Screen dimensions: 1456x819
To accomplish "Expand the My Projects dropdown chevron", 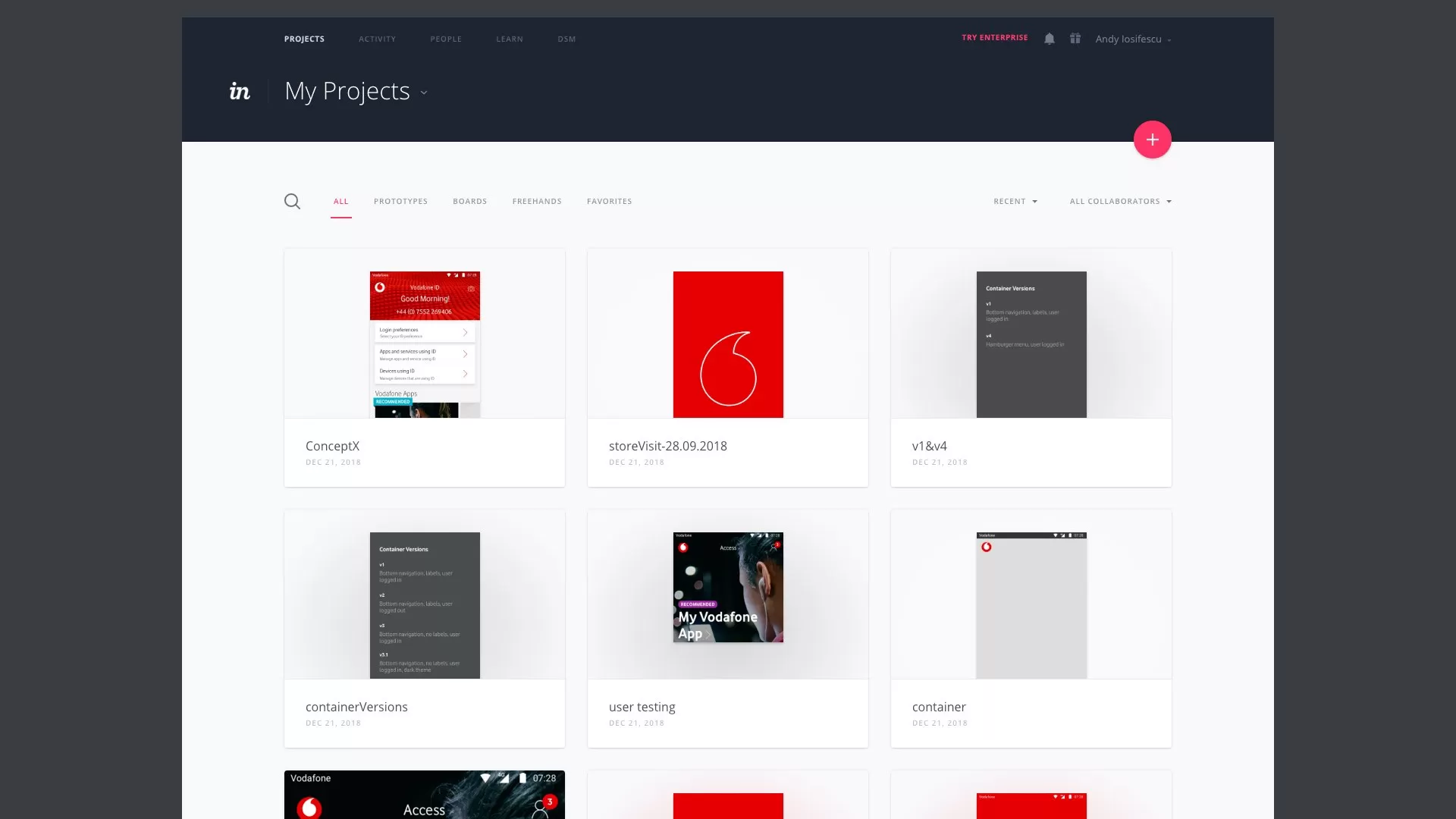I will pyautogui.click(x=424, y=93).
